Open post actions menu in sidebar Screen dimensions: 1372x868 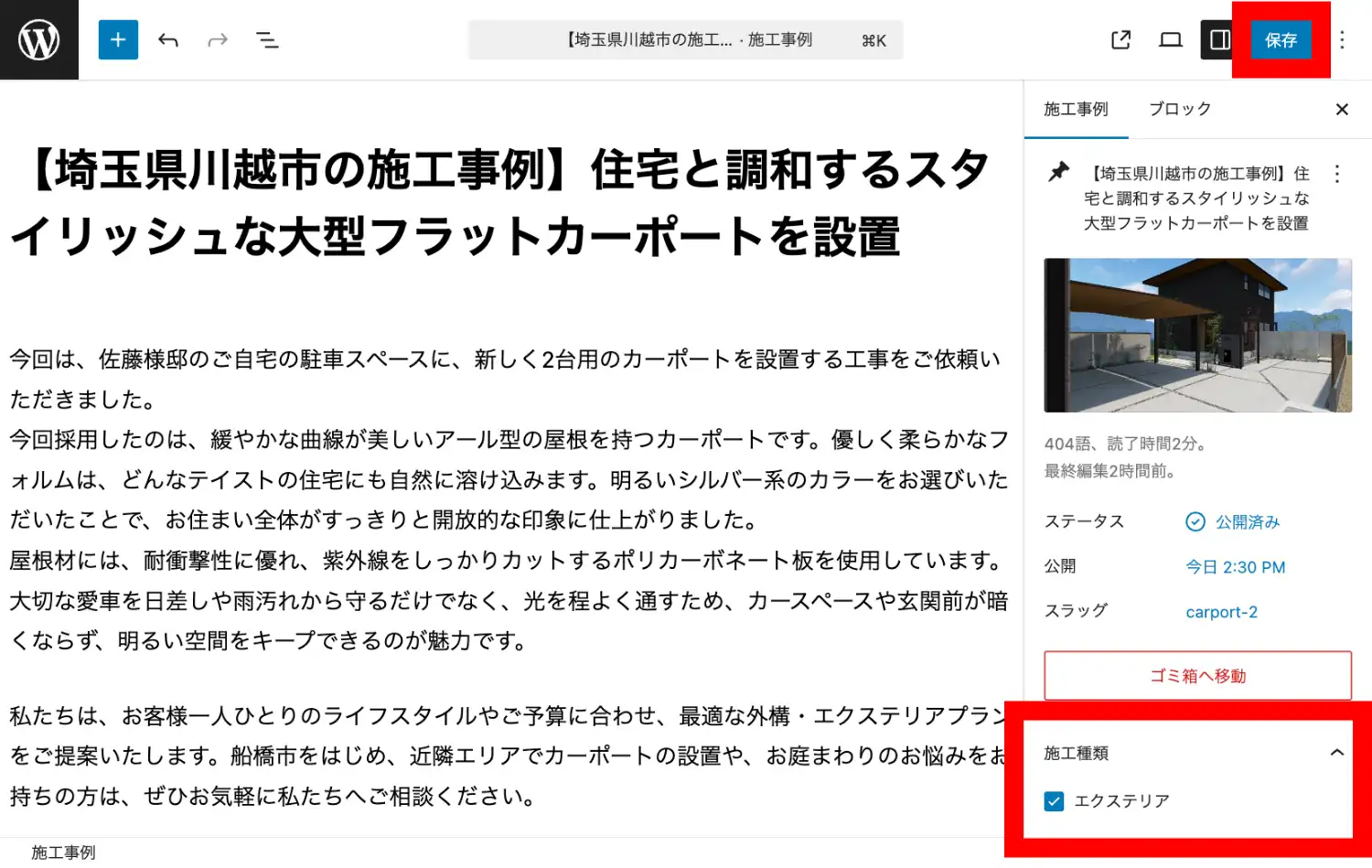point(1337,173)
